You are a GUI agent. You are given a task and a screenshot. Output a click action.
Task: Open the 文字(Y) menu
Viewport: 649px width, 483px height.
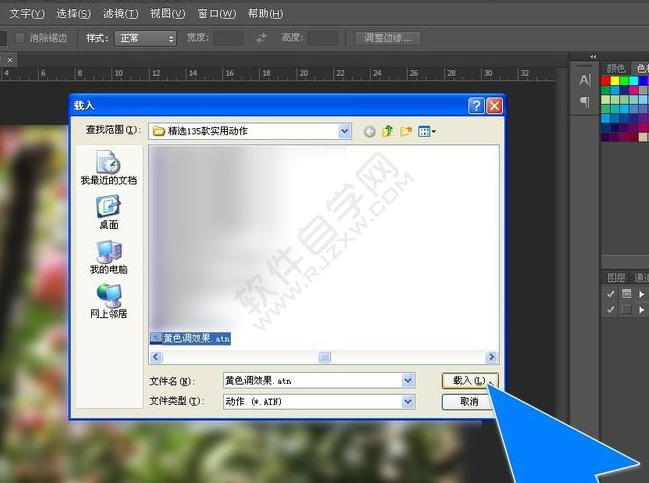coord(26,14)
